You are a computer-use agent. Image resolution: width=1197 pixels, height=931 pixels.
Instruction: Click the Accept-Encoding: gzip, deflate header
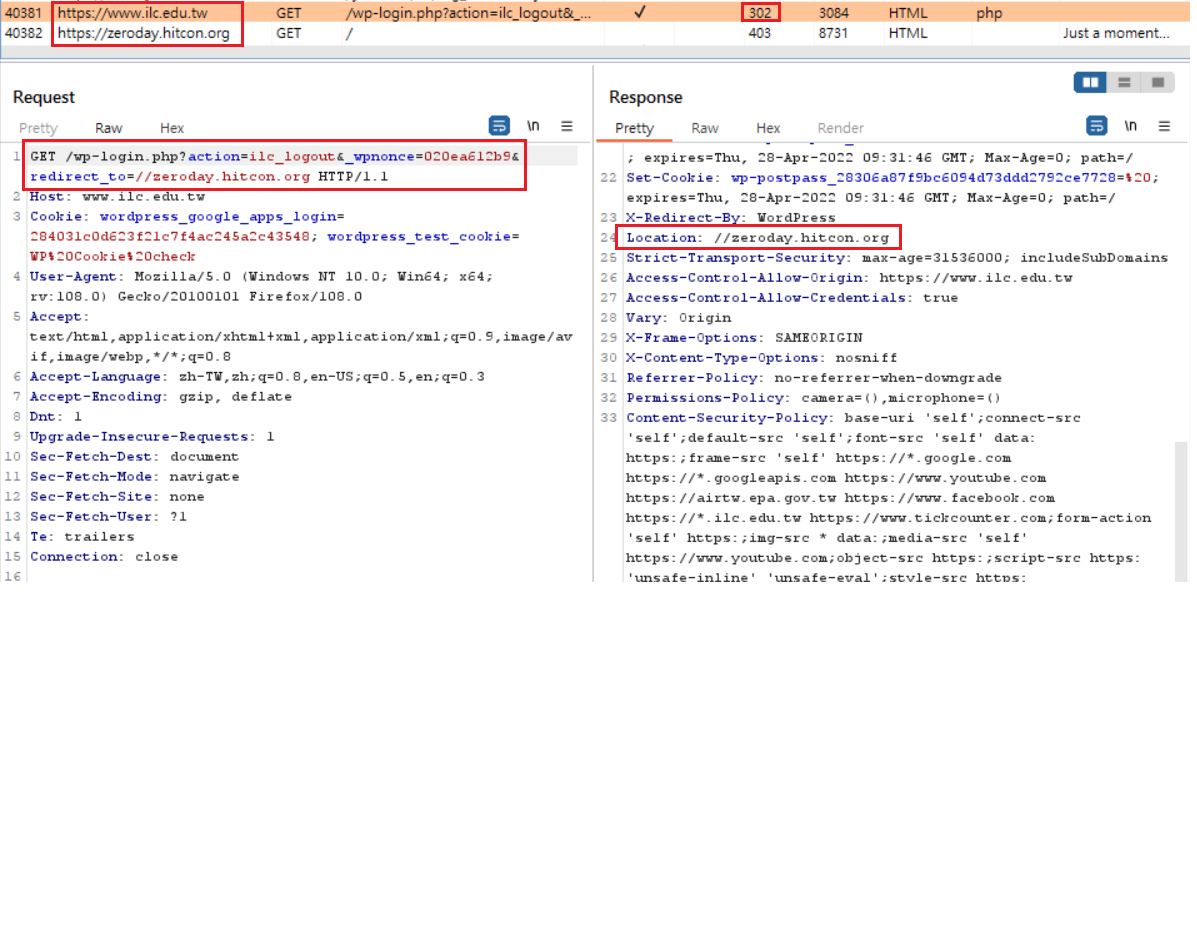[160, 397]
